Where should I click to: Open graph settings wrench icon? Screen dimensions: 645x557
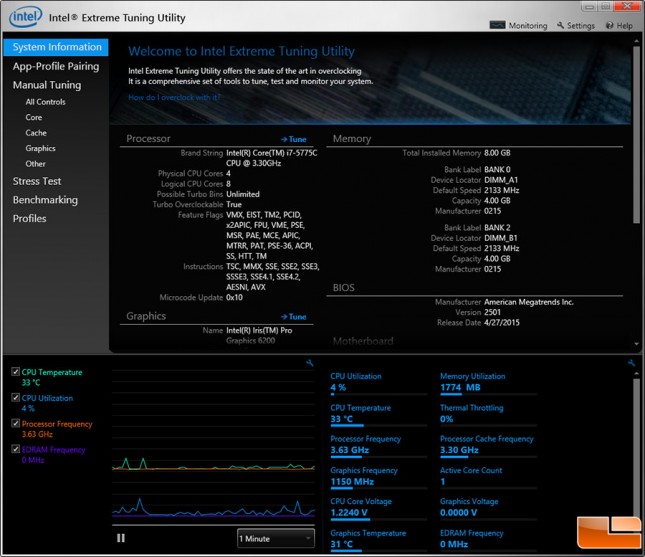coord(310,363)
